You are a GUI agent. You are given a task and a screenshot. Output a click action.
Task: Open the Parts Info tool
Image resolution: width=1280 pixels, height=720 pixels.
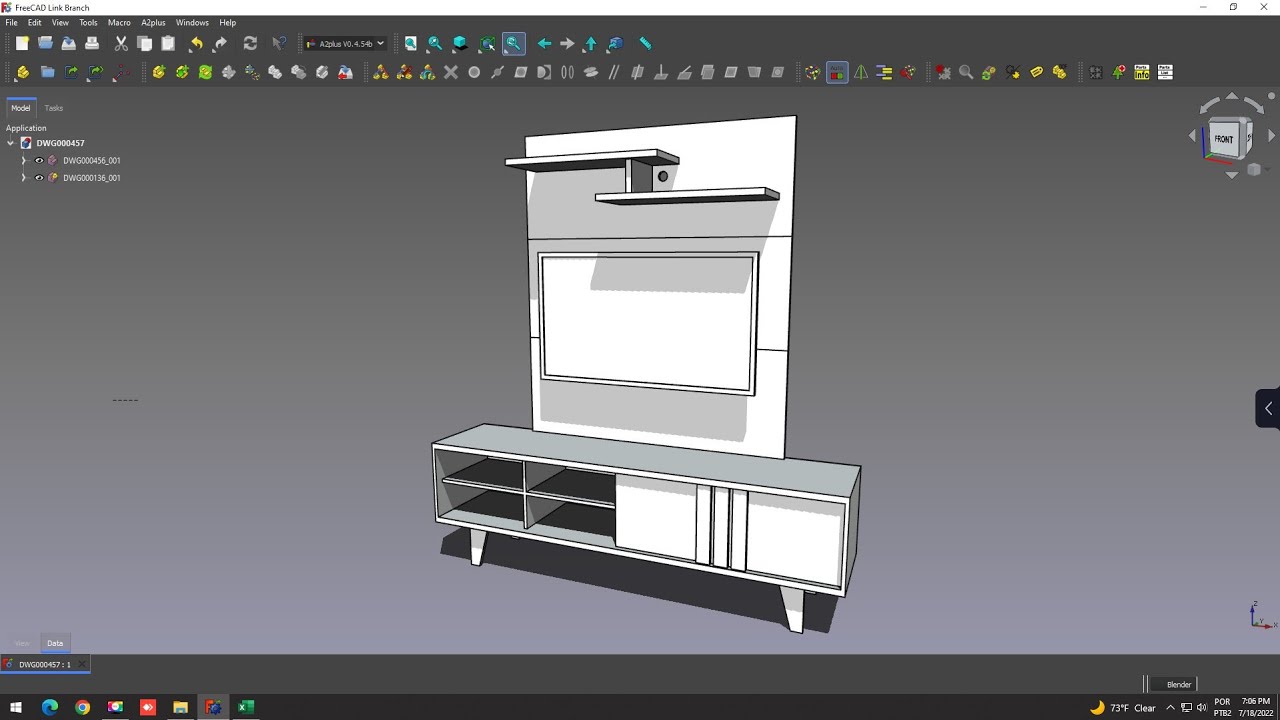click(1142, 72)
